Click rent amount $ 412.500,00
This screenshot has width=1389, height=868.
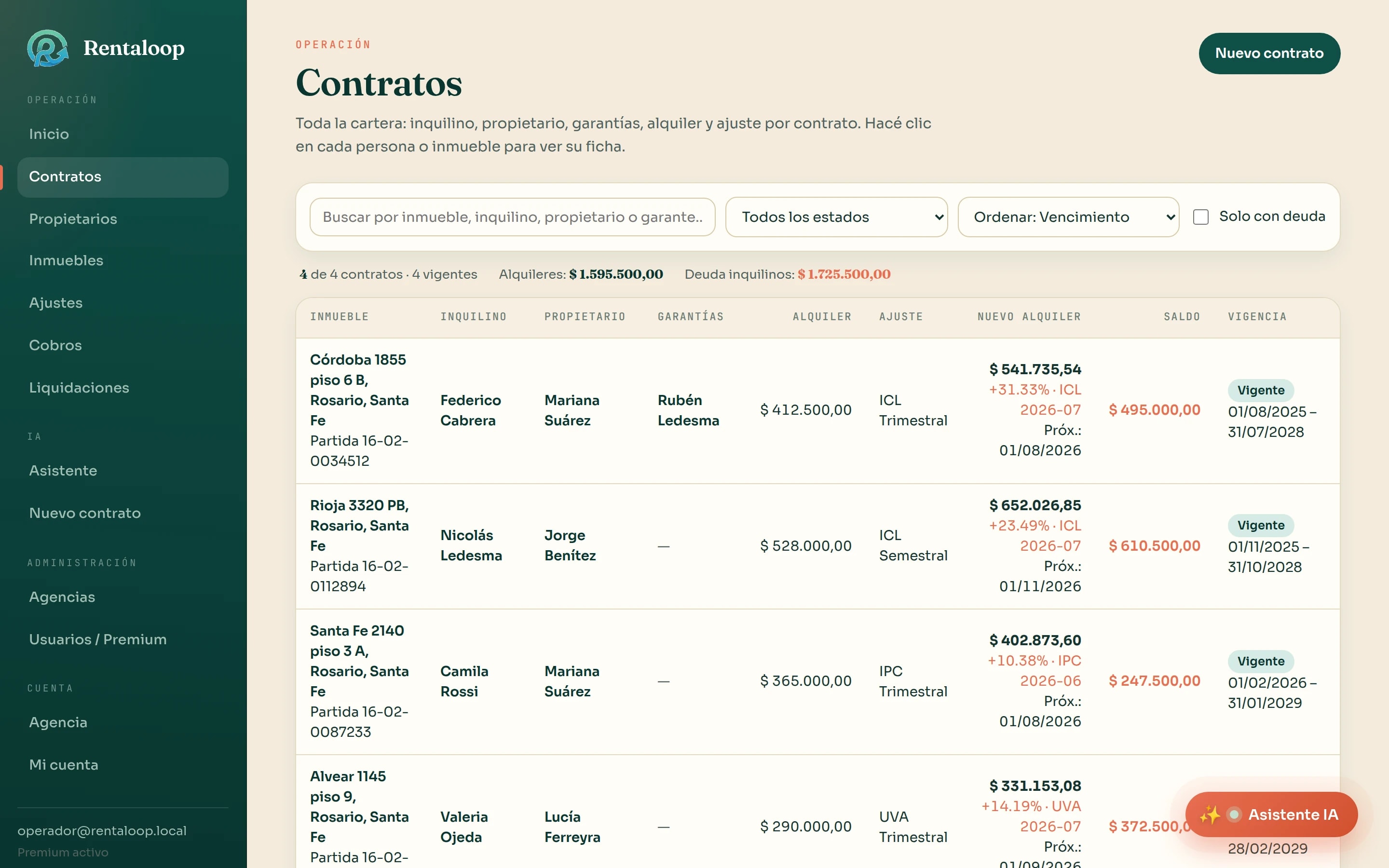point(806,410)
